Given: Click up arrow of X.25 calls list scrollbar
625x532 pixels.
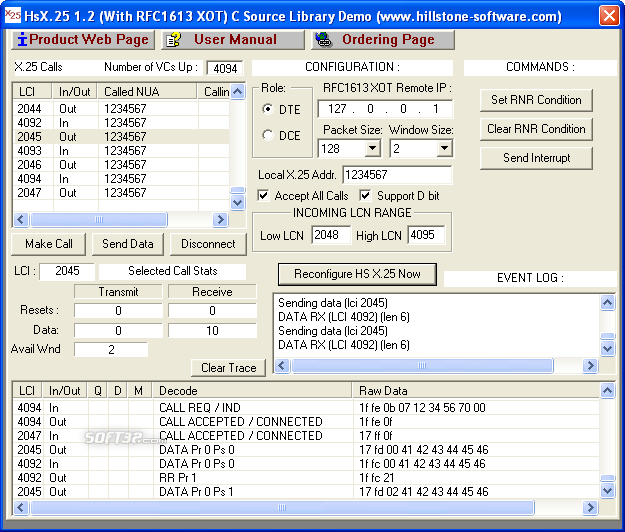Looking at the screenshot, I should [238, 92].
